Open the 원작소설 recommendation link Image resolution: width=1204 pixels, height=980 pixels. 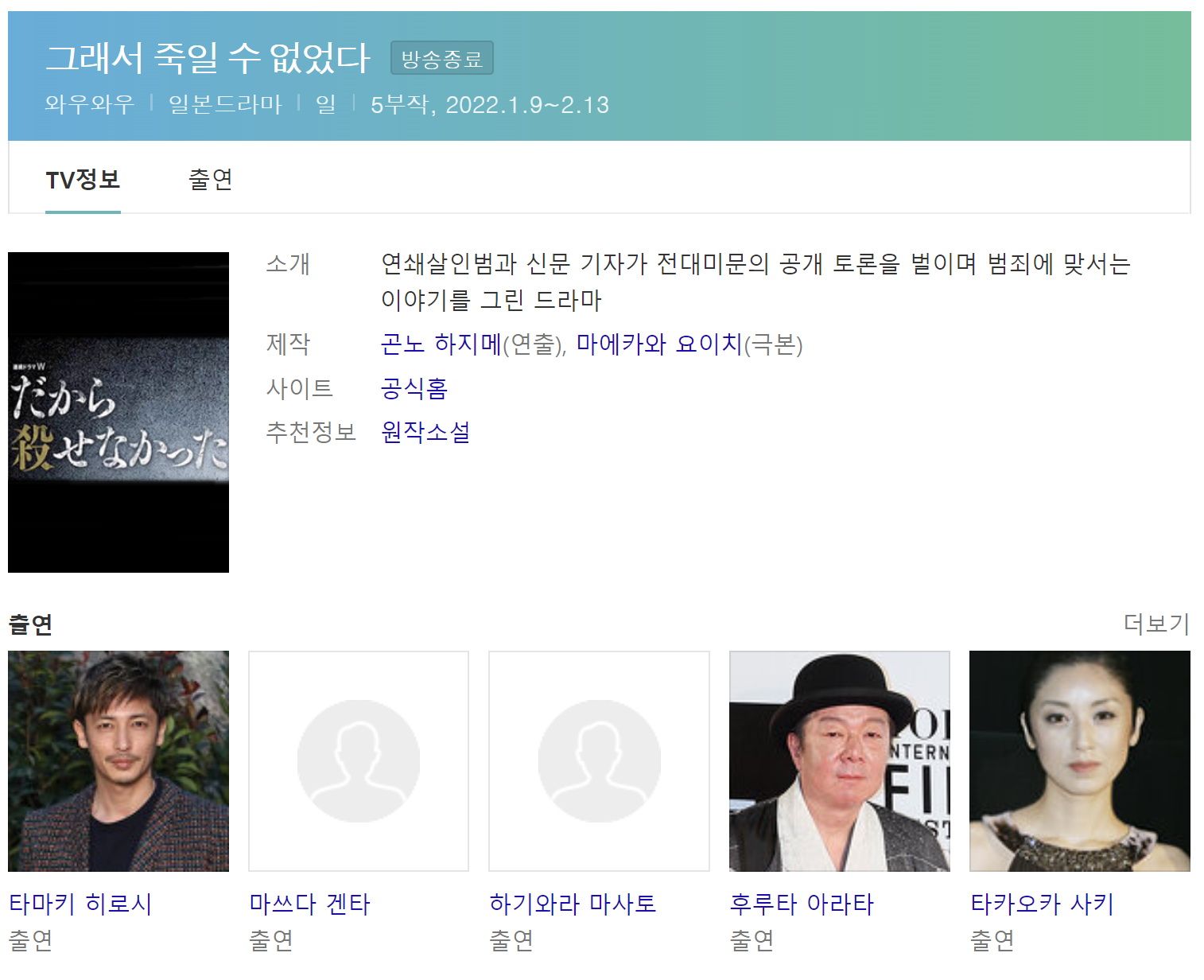click(425, 432)
